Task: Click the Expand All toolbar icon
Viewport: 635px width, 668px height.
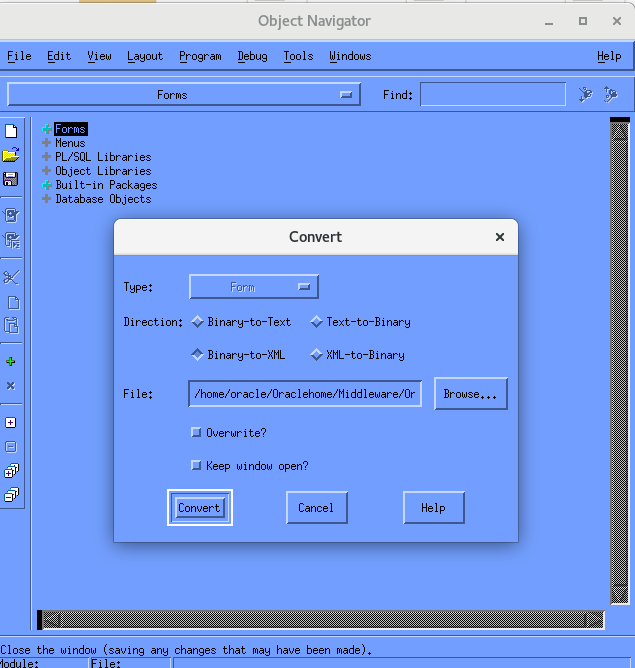Action: click(11, 471)
